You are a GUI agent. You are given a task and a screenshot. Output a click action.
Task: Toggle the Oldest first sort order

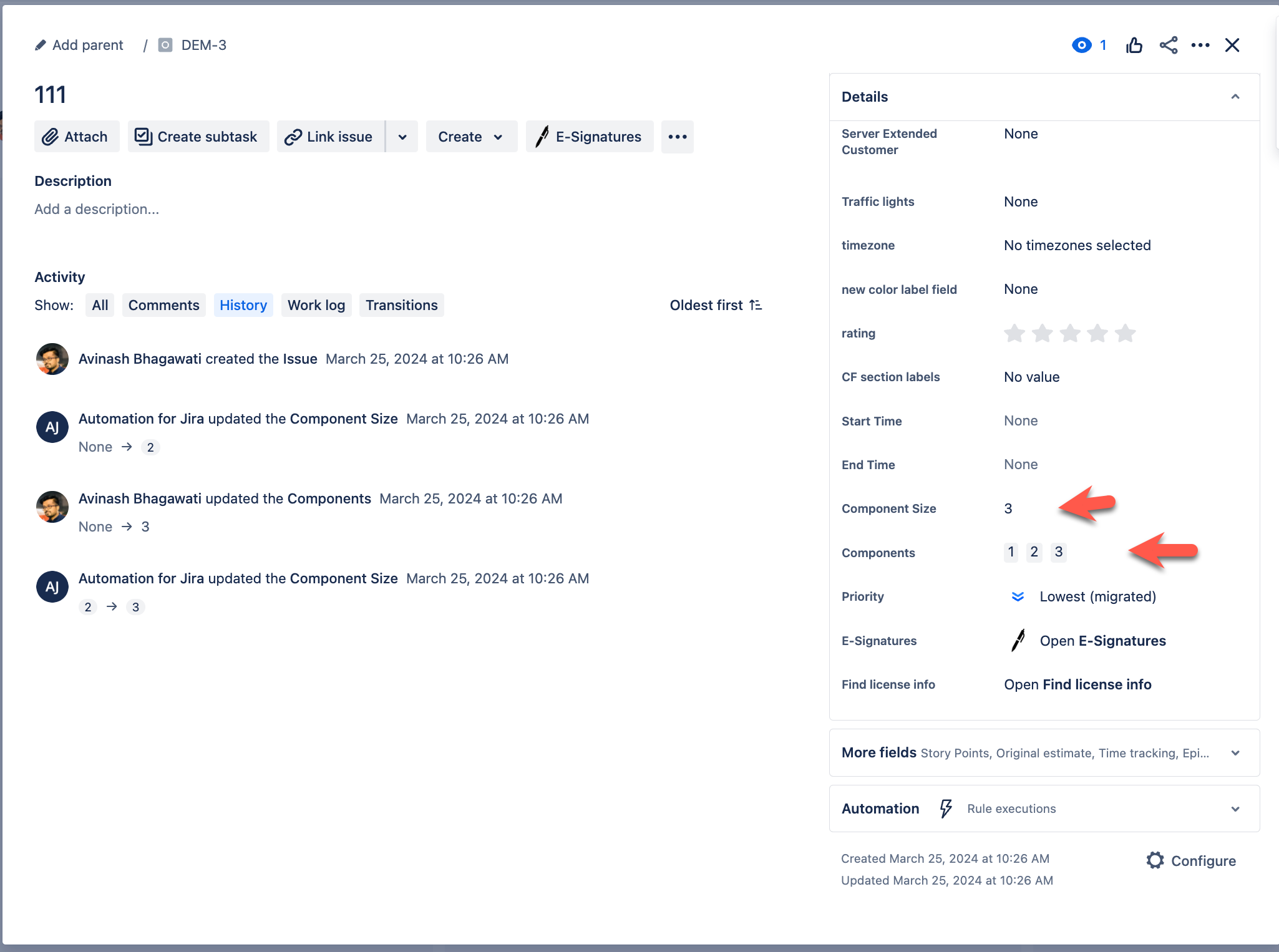716,305
